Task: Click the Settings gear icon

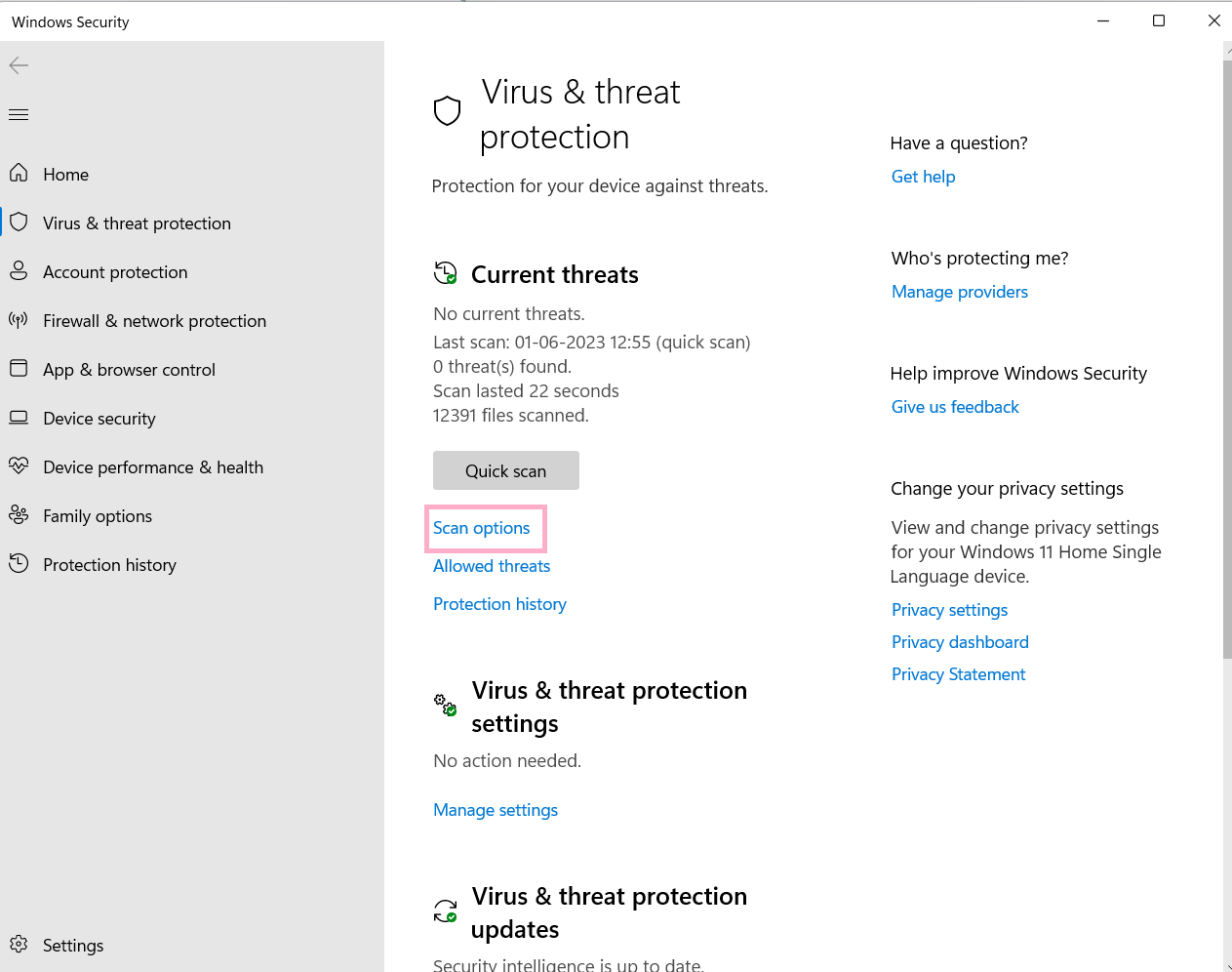Action: click(19, 945)
